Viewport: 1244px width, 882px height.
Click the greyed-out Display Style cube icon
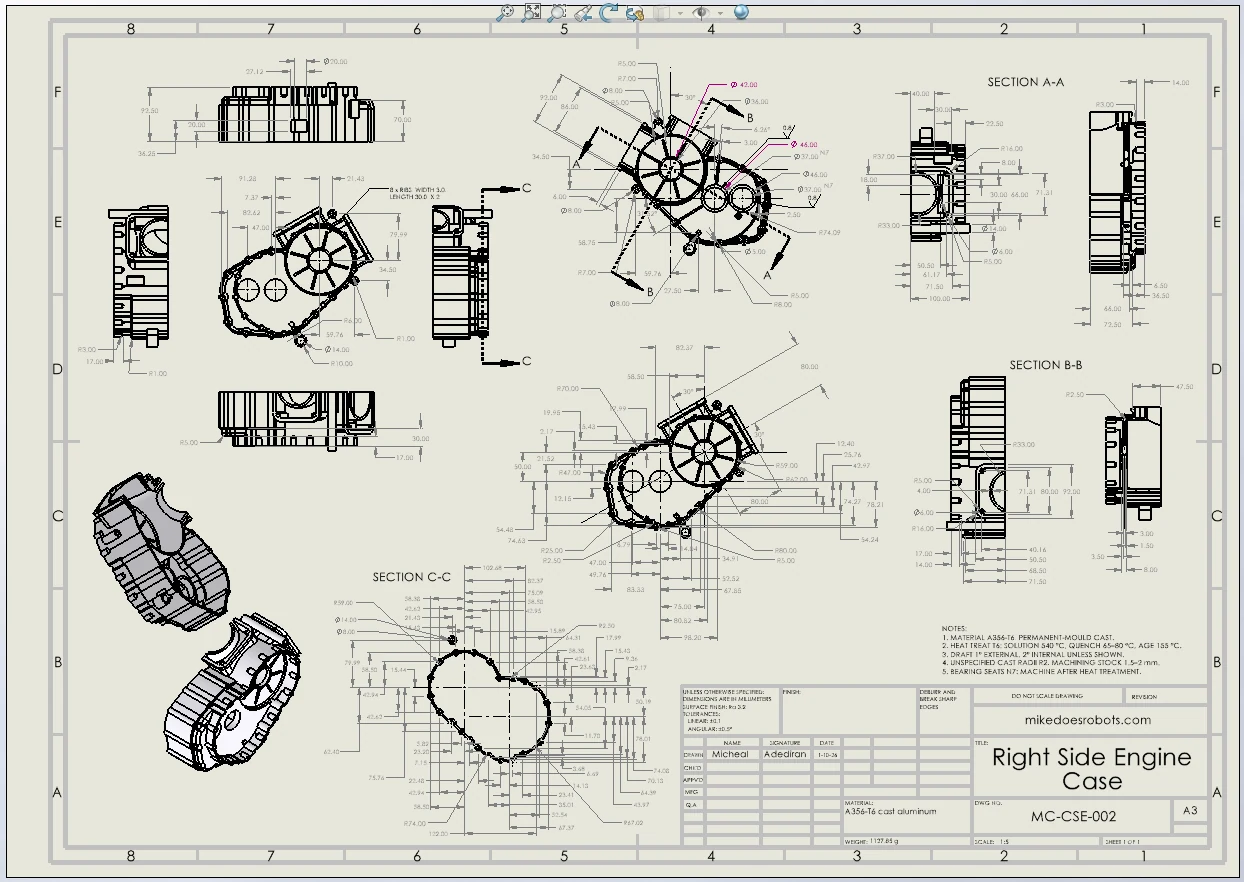pos(661,12)
